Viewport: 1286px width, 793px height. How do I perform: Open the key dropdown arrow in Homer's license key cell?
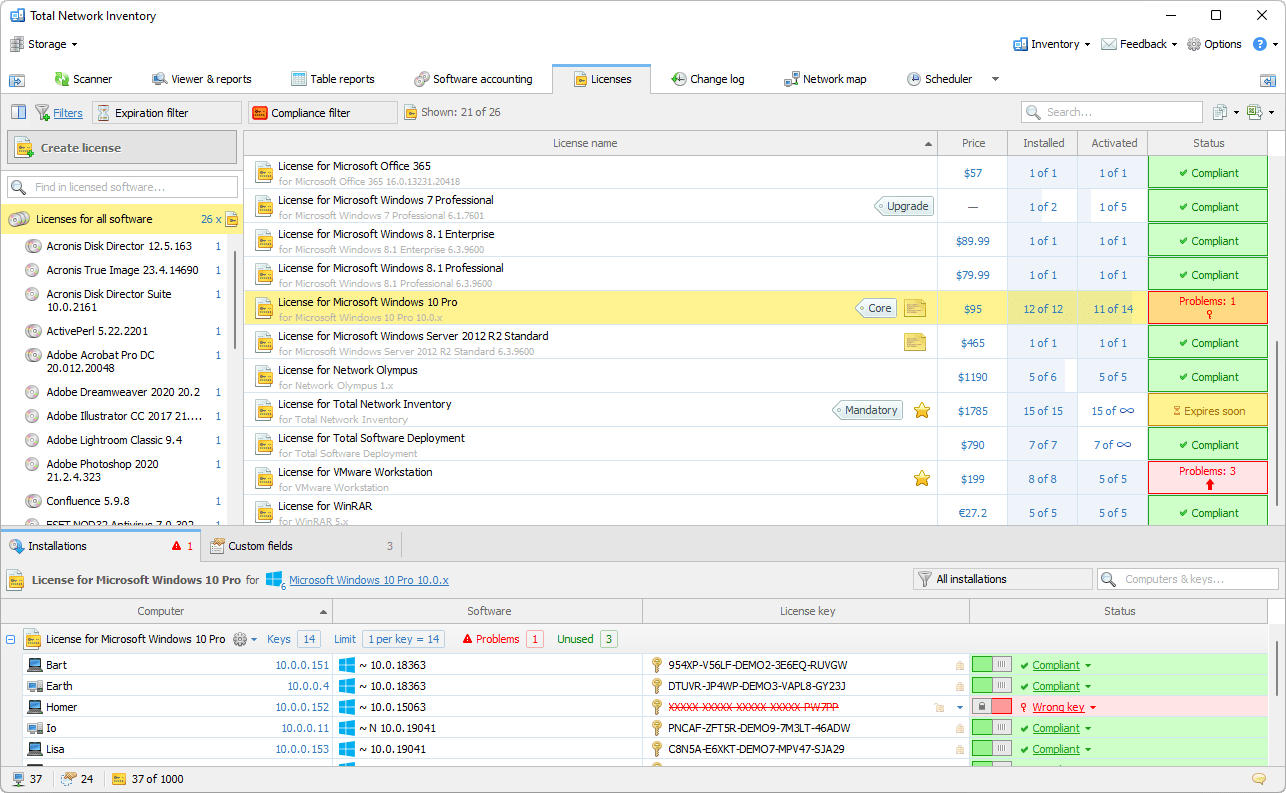pos(960,708)
